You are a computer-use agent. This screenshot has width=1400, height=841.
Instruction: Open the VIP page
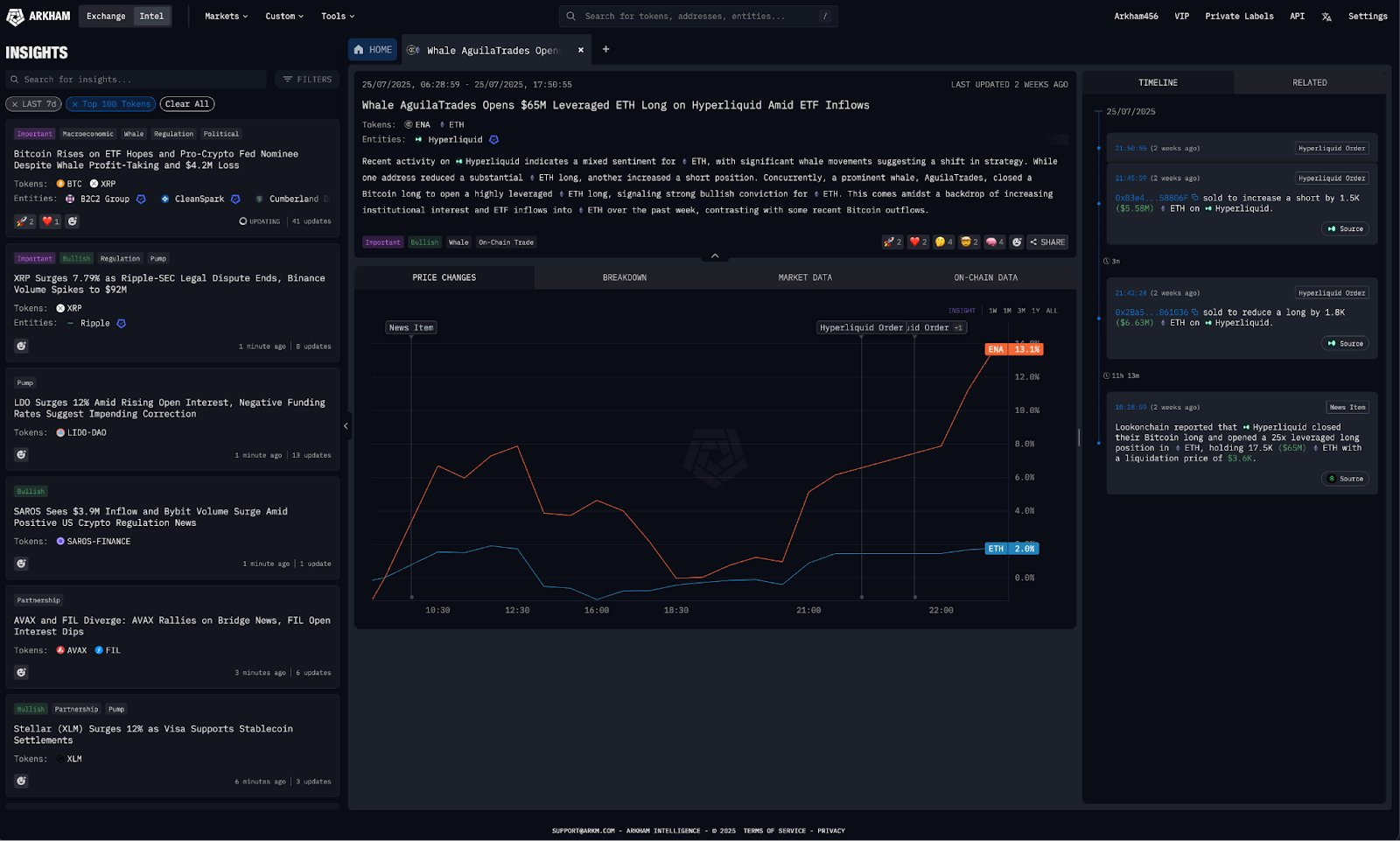pyautogui.click(x=1181, y=16)
